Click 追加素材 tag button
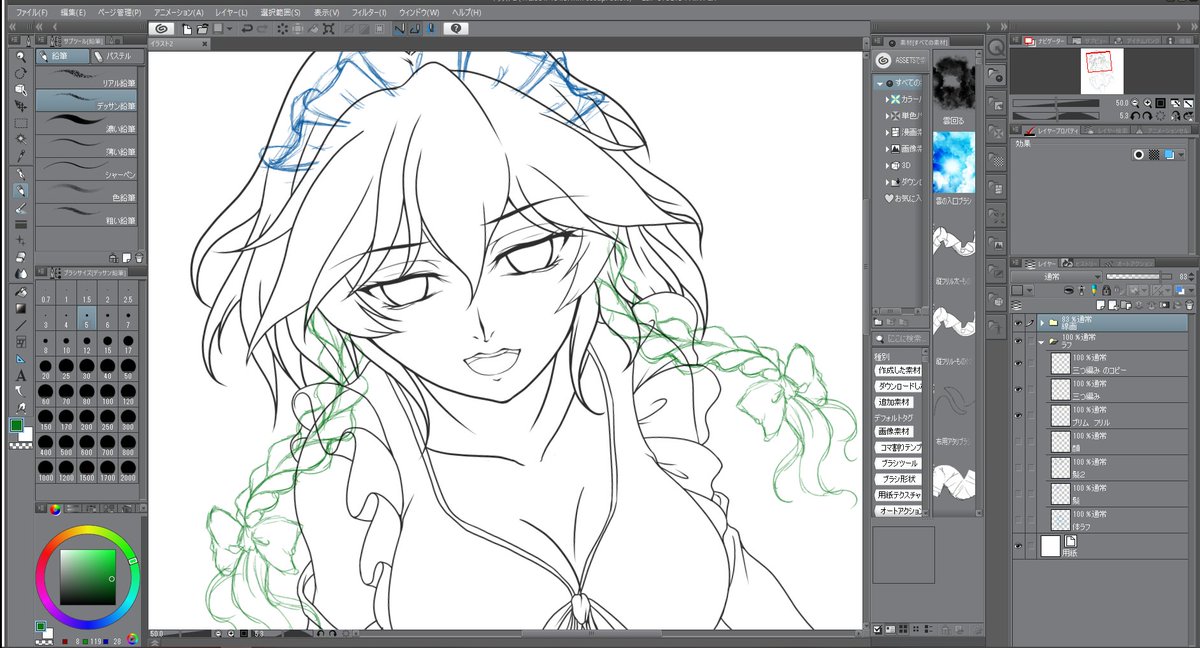1200x648 pixels. (892, 402)
